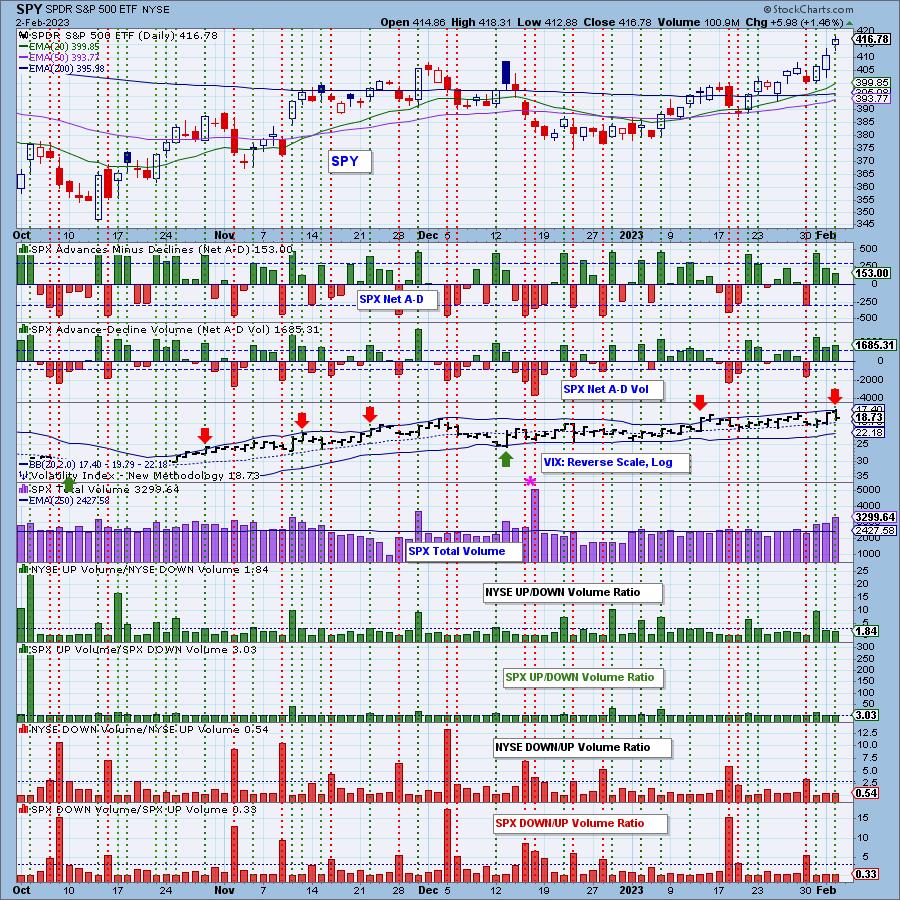Click the boxed SPY annotation inside the price panel
The image size is (900, 900).
(x=350, y=161)
